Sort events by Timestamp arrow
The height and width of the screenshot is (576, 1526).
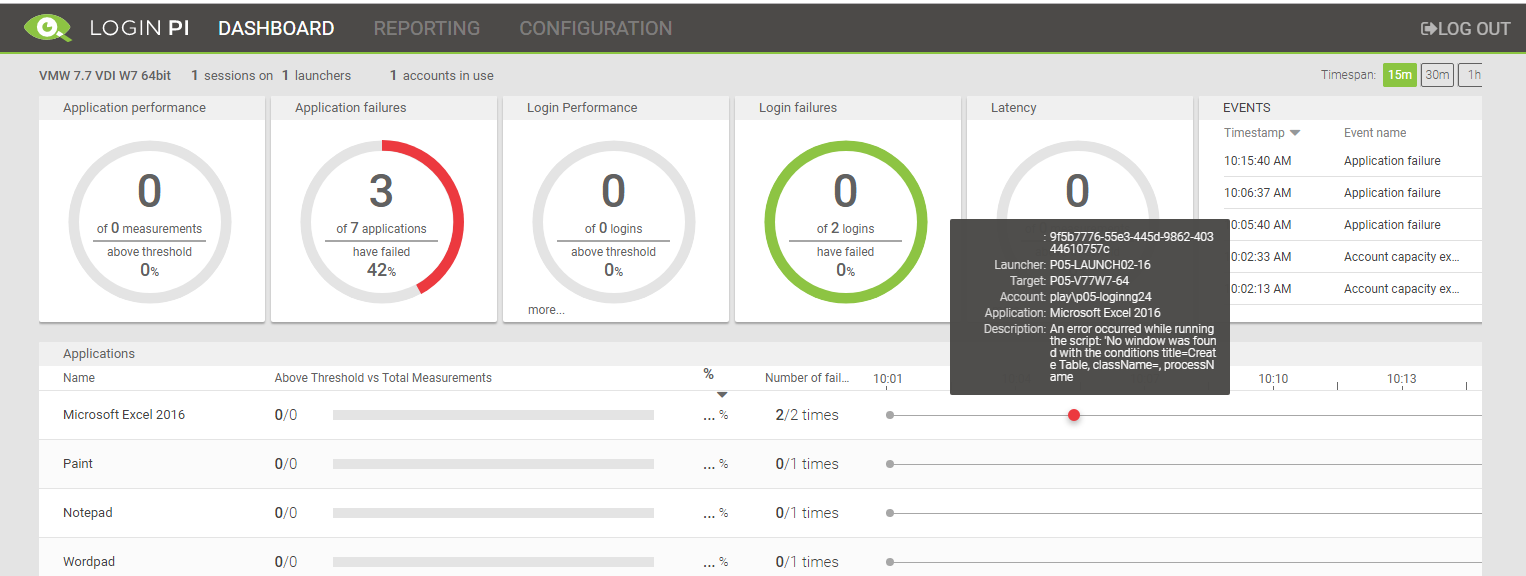1295,133
